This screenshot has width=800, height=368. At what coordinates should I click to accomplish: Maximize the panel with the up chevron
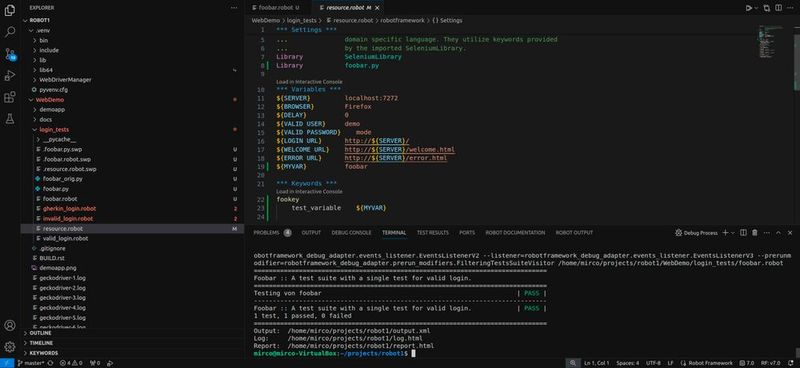[x=778, y=232]
